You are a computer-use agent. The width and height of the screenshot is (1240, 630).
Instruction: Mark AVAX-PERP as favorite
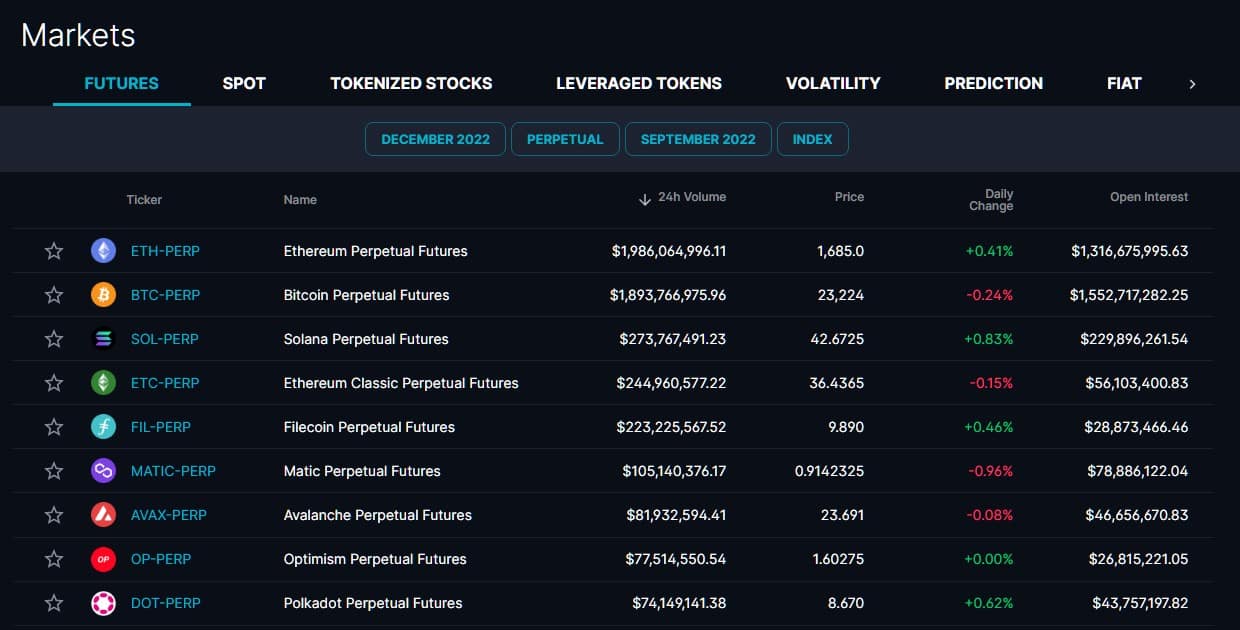tap(54, 515)
